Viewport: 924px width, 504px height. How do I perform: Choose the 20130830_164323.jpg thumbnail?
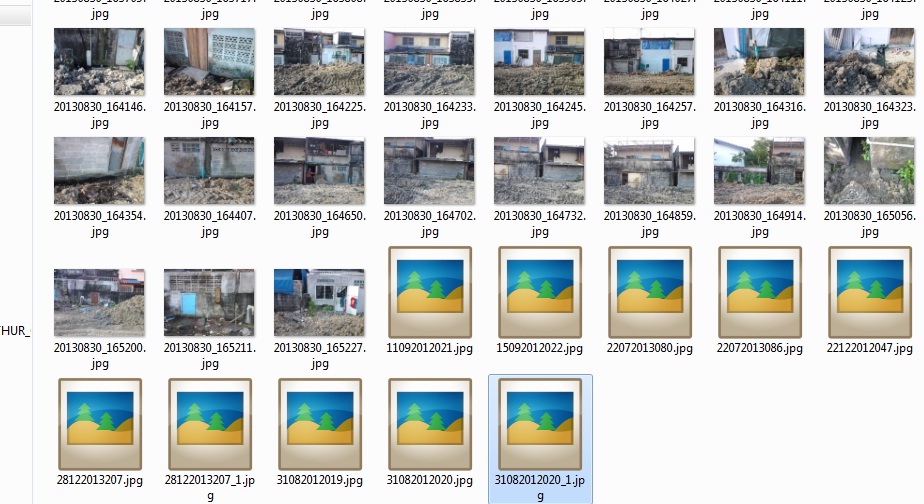(x=869, y=61)
